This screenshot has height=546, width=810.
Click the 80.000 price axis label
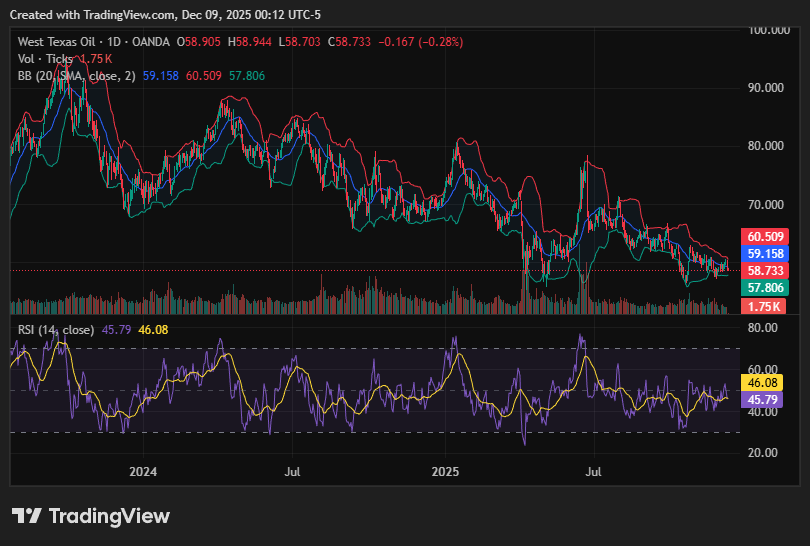tap(768, 146)
